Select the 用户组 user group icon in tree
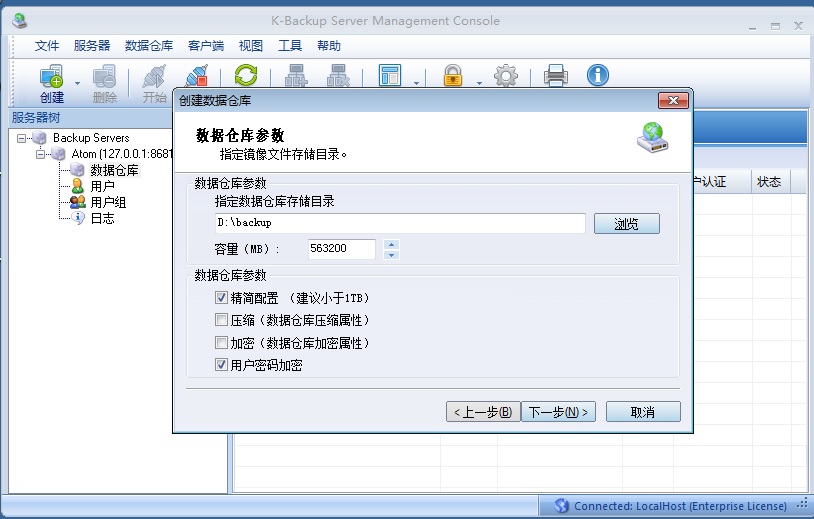Image resolution: width=814 pixels, height=519 pixels. [77, 202]
